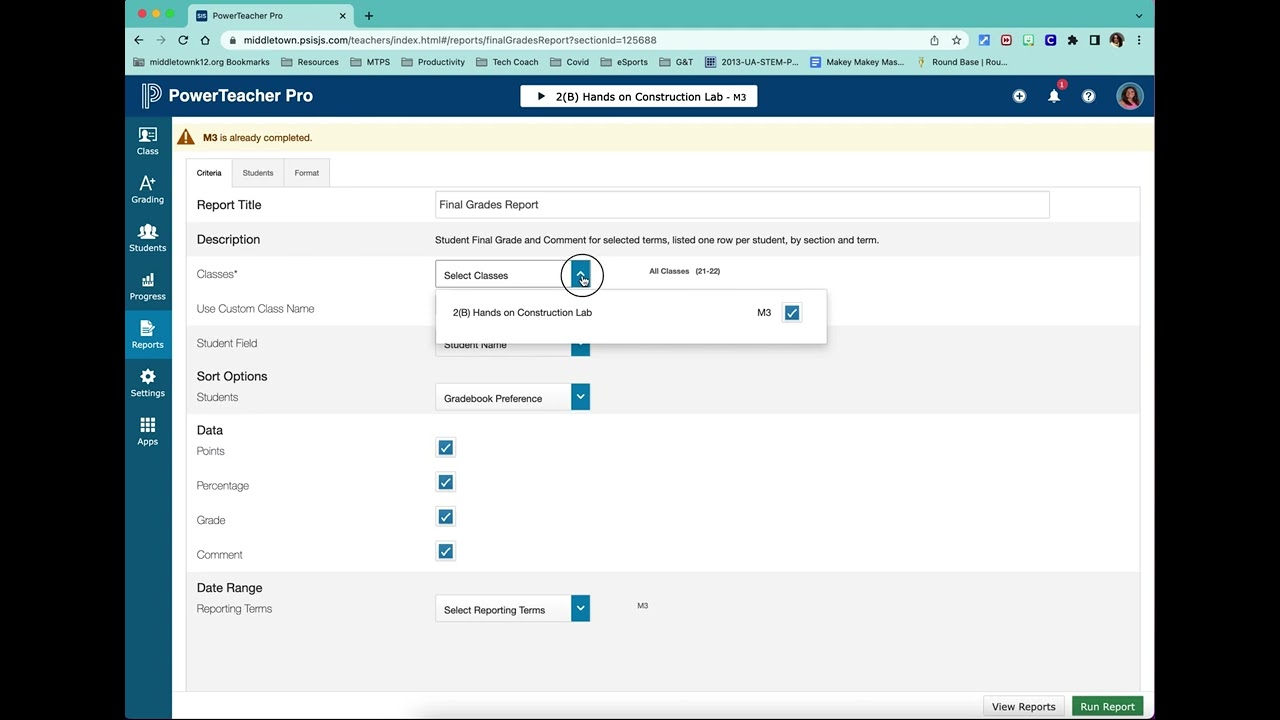Click the plus quick-create icon in header
The width and height of the screenshot is (1280, 720).
[1019, 96]
